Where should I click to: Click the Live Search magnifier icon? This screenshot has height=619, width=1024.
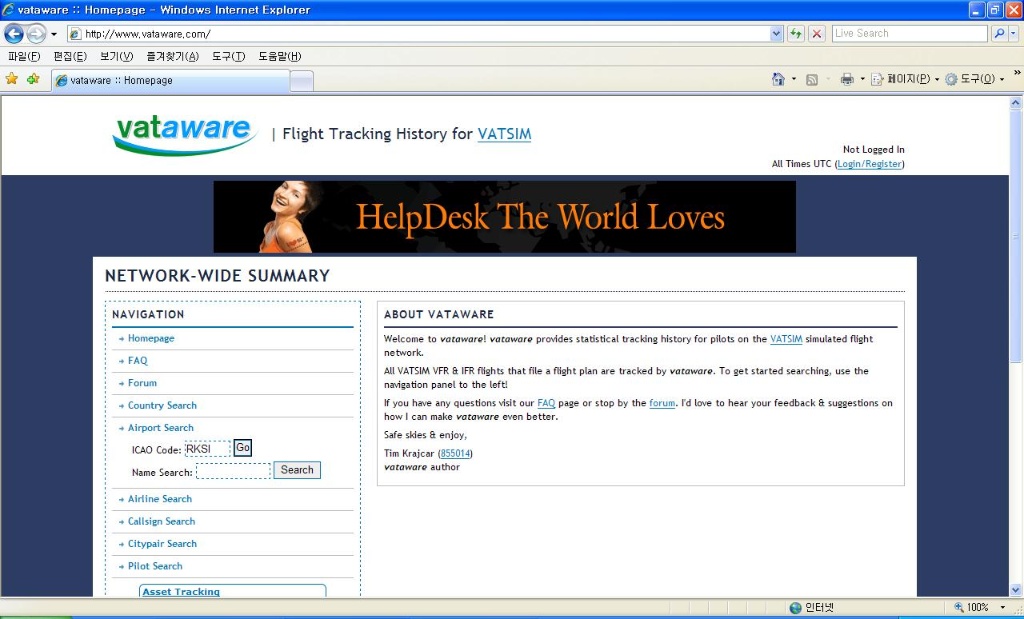[999, 33]
